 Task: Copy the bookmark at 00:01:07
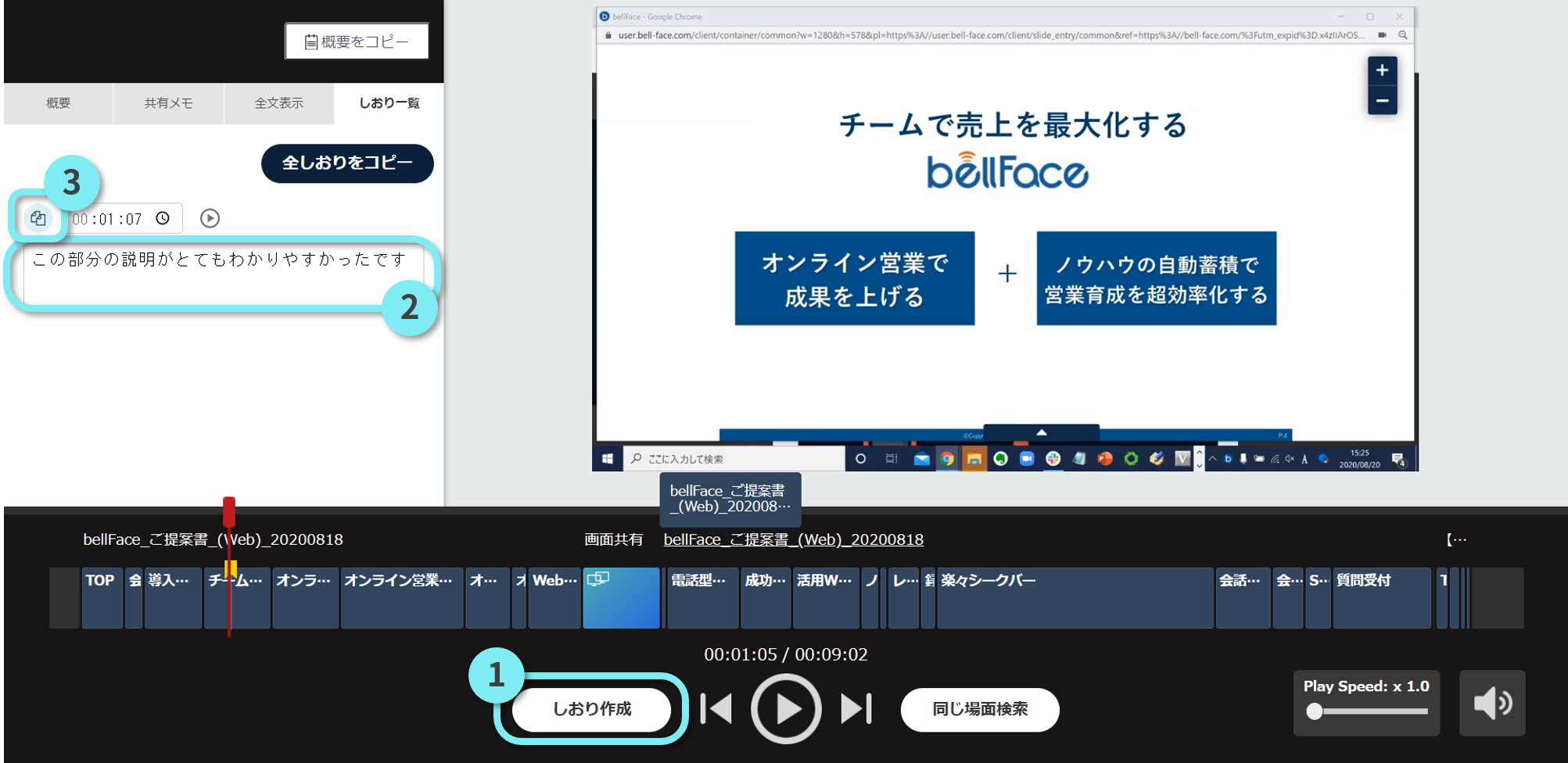tap(38, 219)
